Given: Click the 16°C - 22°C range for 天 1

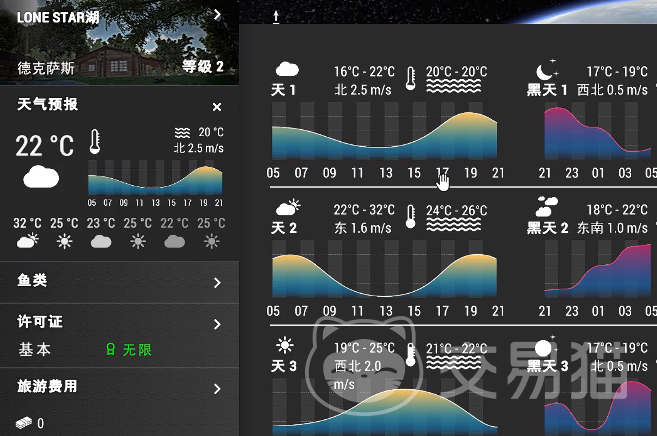Looking at the screenshot, I should pos(364,72).
